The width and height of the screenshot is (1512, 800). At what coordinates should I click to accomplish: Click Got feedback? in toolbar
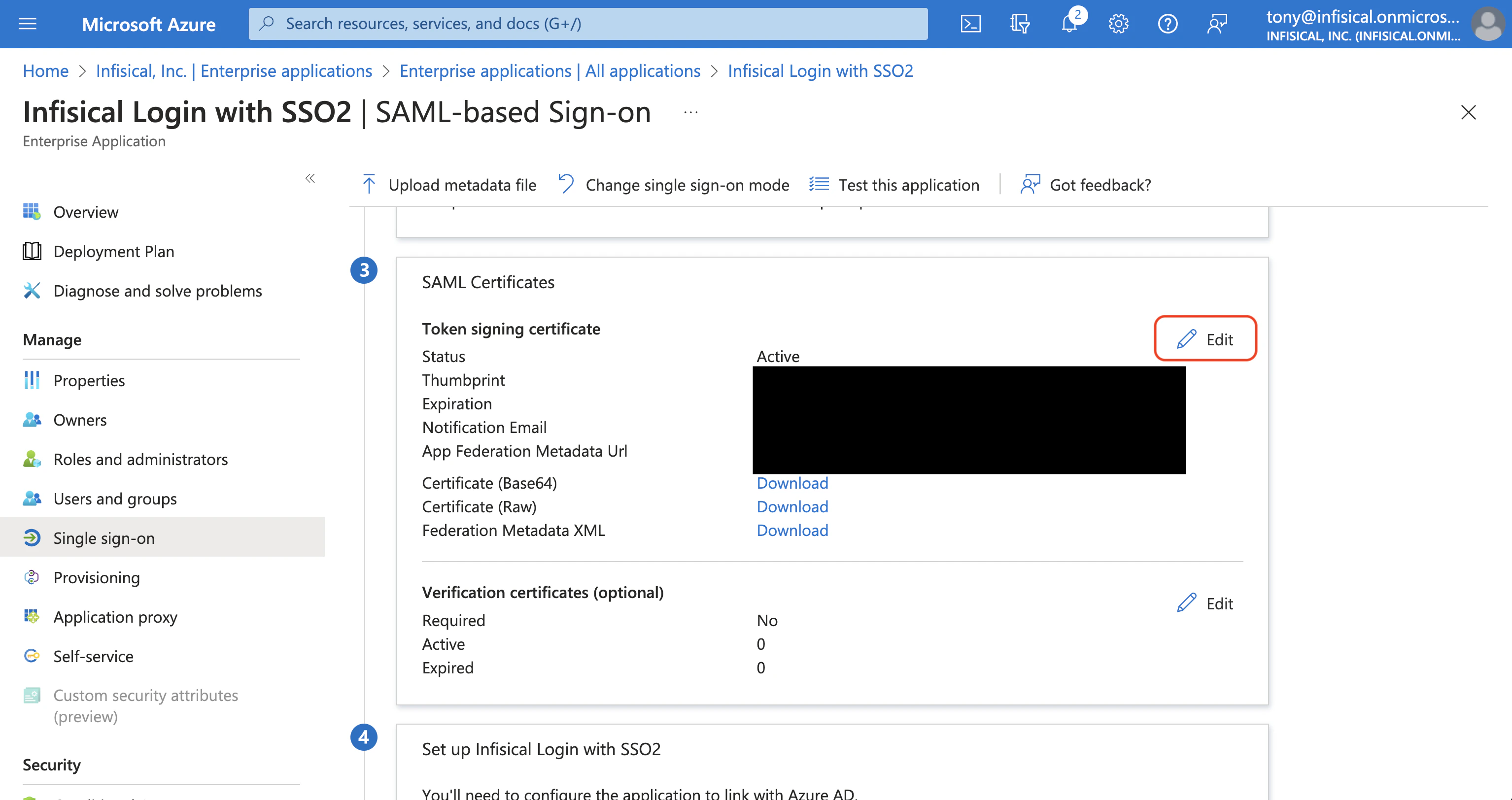[1086, 184]
